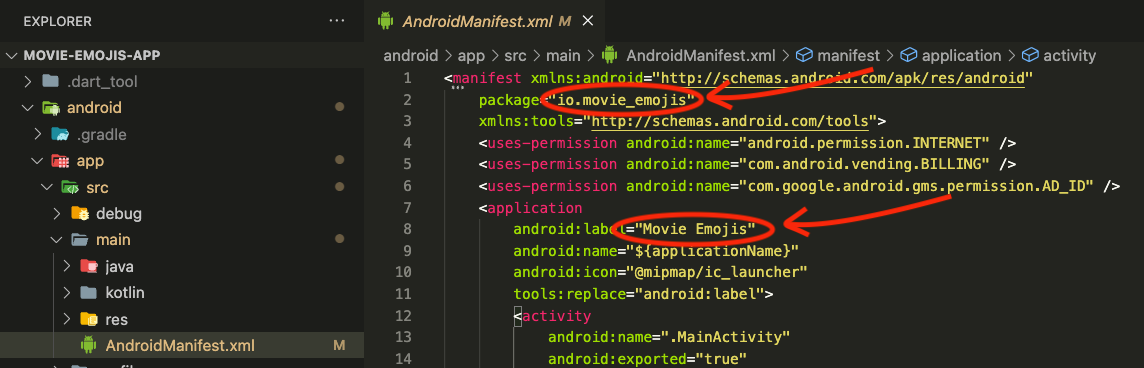Screen dimensions: 1144x368
Task: Select java folder name in tree
Action: (x=120, y=267)
